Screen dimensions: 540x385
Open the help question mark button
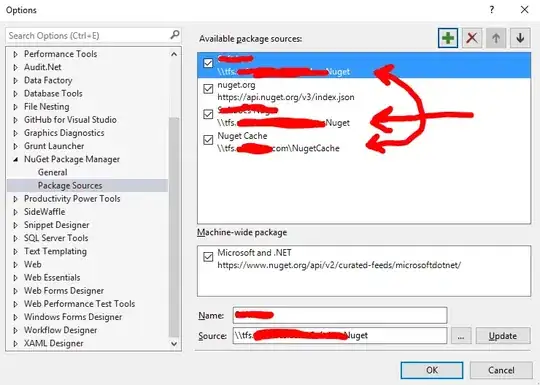(492, 10)
